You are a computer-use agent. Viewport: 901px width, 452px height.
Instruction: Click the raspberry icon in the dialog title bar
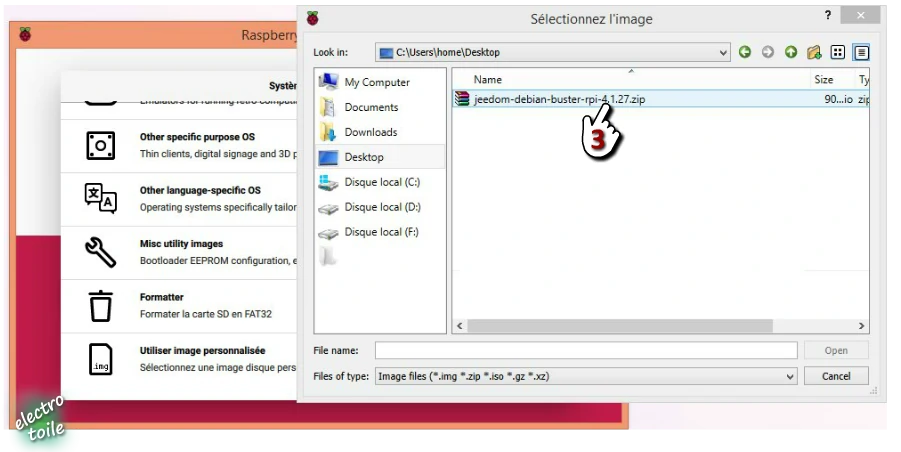point(312,18)
